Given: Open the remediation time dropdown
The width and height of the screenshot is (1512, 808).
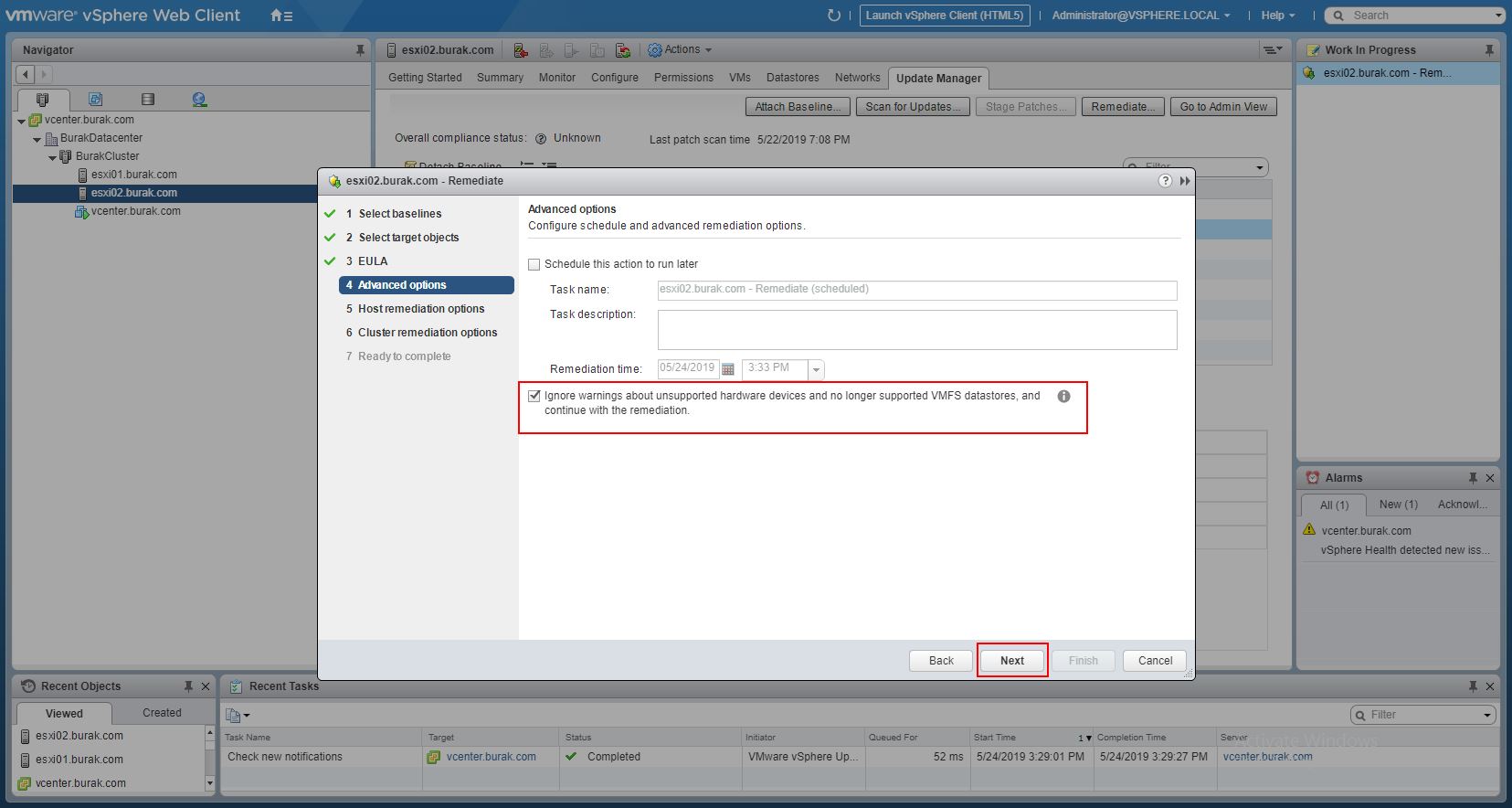Looking at the screenshot, I should pos(816,369).
